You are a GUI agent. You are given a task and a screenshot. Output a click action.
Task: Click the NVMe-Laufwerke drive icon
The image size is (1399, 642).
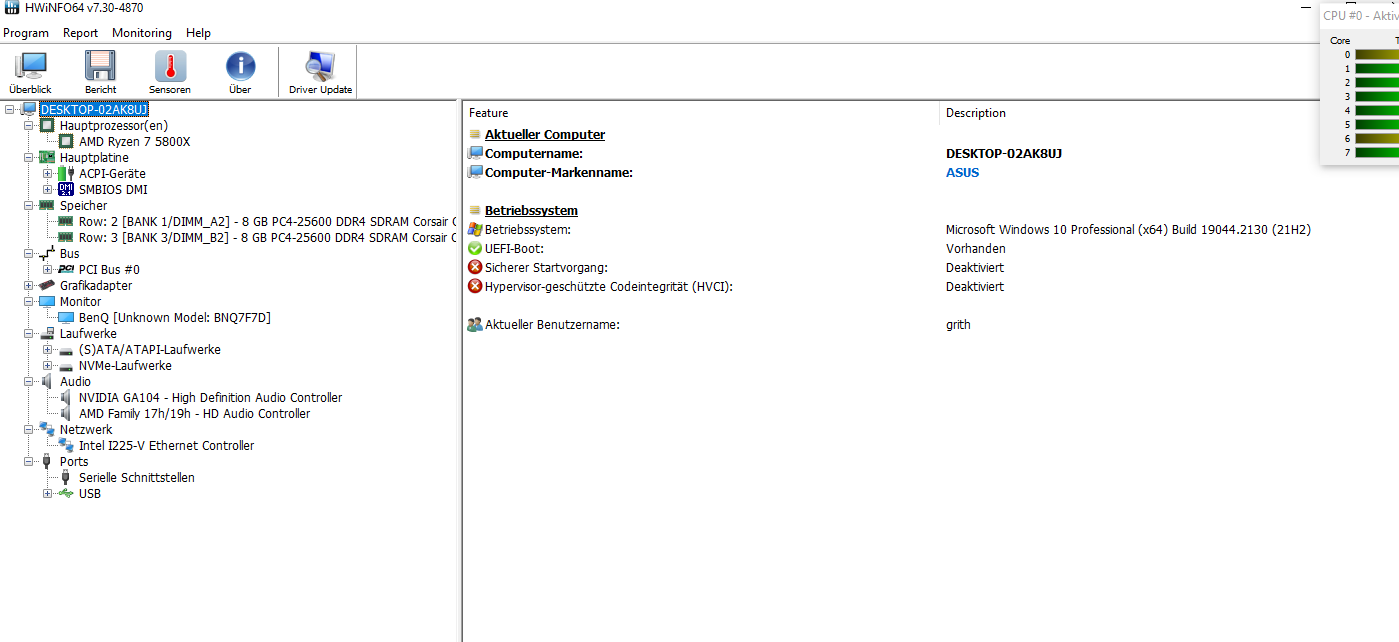[66, 365]
